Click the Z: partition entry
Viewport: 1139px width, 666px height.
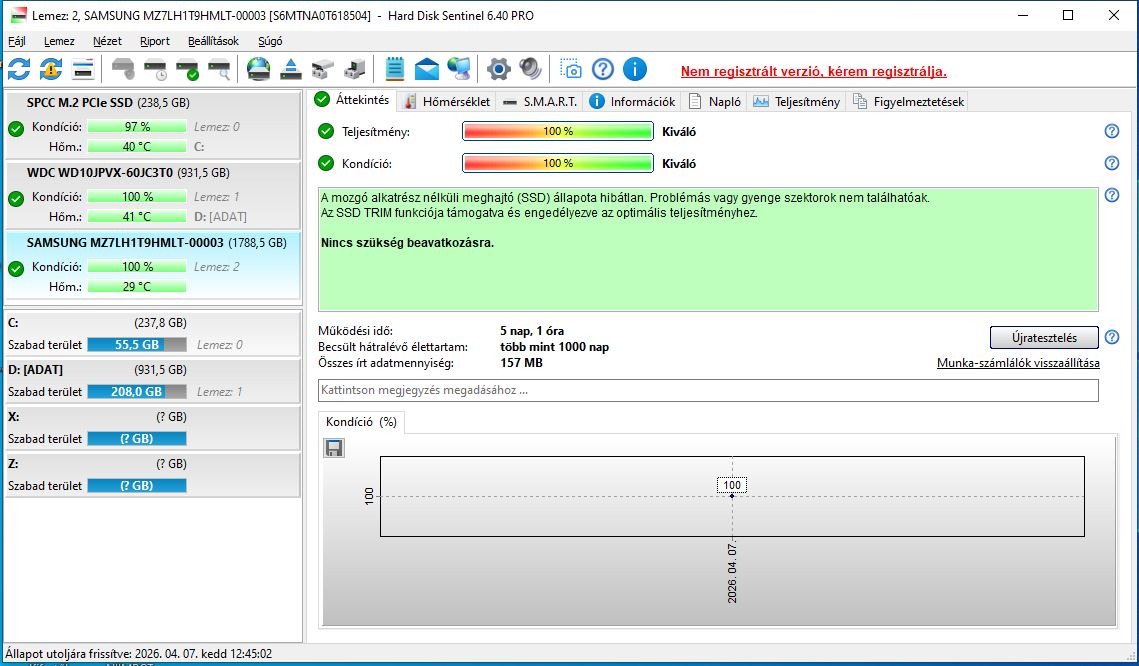pyautogui.click(x=153, y=475)
